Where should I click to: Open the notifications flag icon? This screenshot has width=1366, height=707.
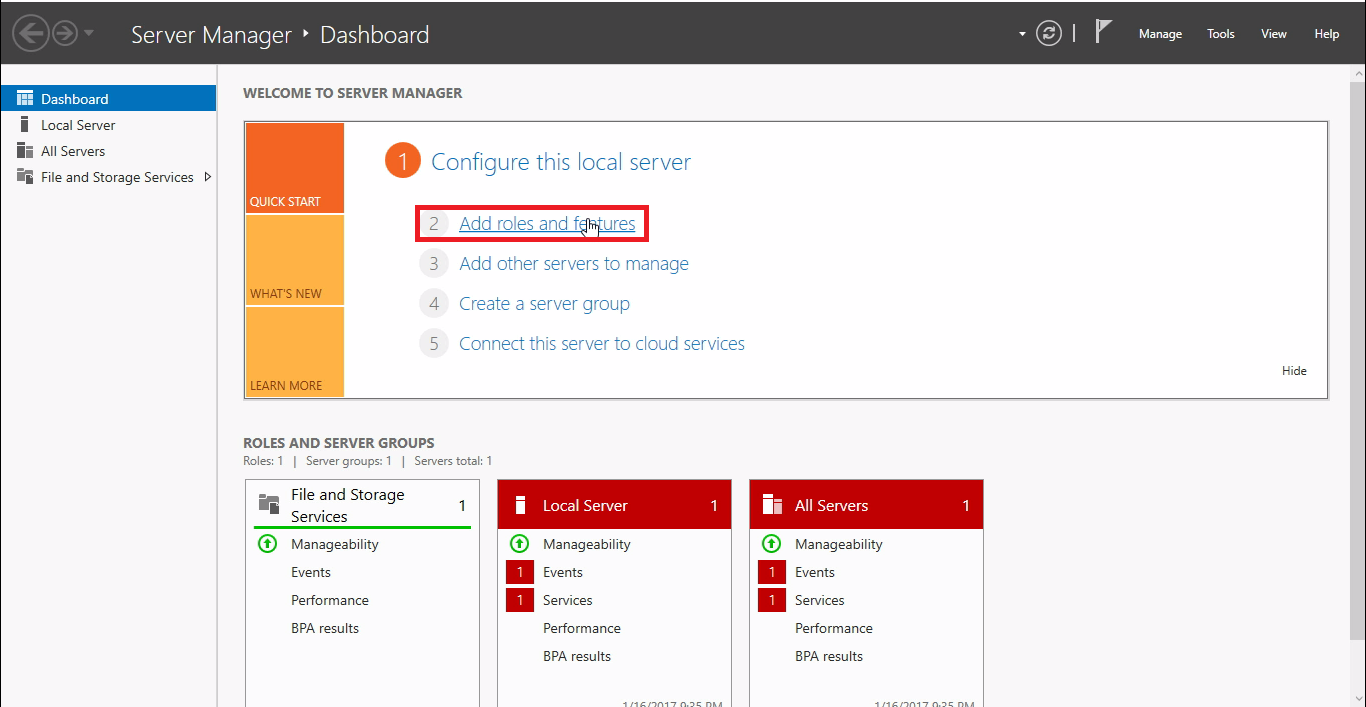pyautogui.click(x=1103, y=32)
